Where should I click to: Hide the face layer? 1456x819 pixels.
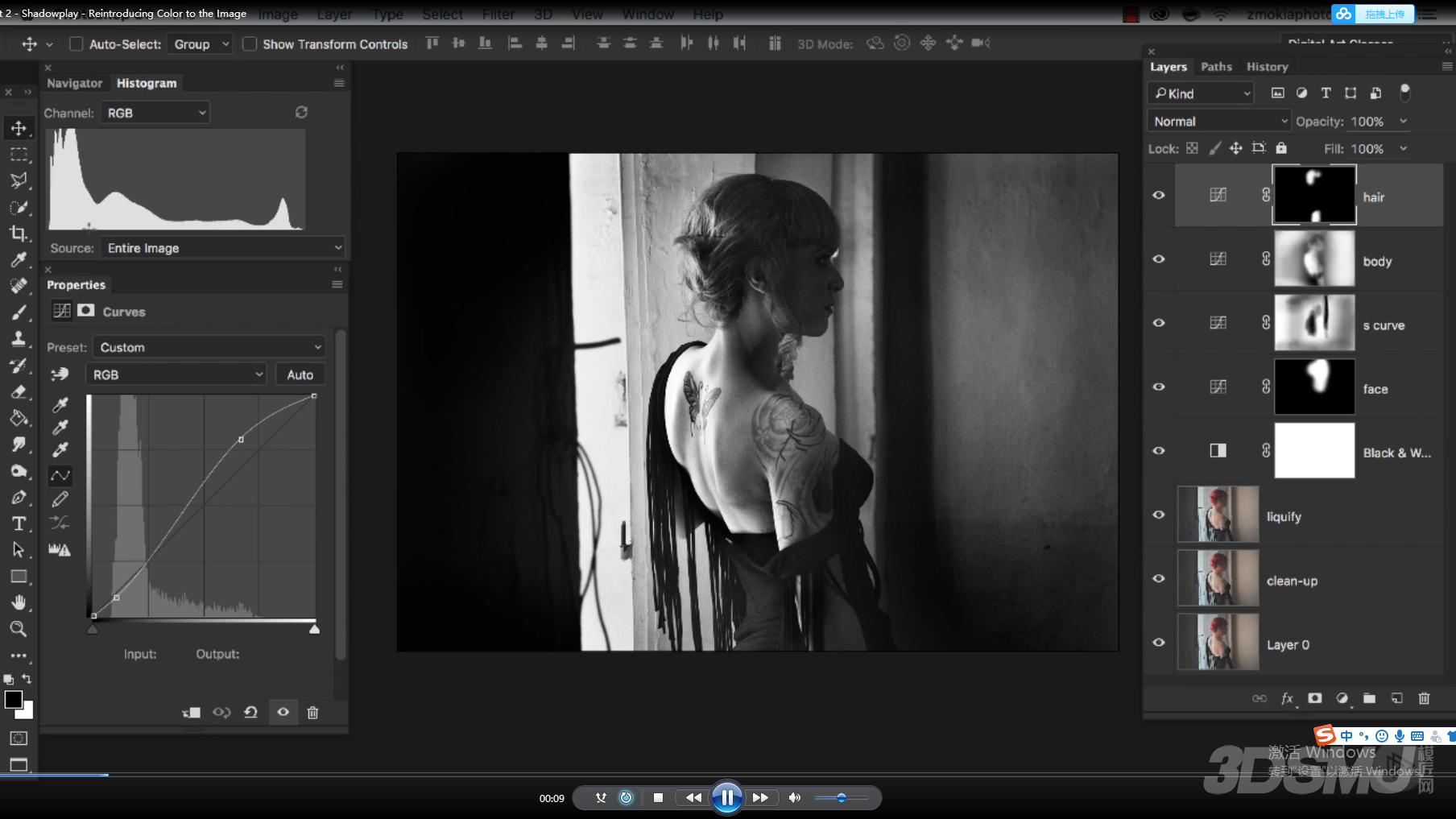click(1159, 387)
